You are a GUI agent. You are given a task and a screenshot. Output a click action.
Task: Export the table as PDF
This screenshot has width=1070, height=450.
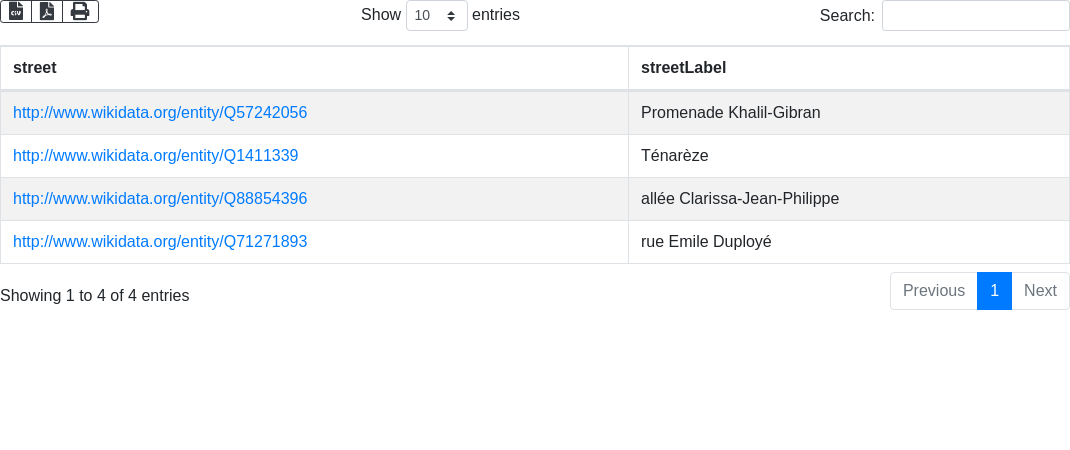[x=47, y=11]
